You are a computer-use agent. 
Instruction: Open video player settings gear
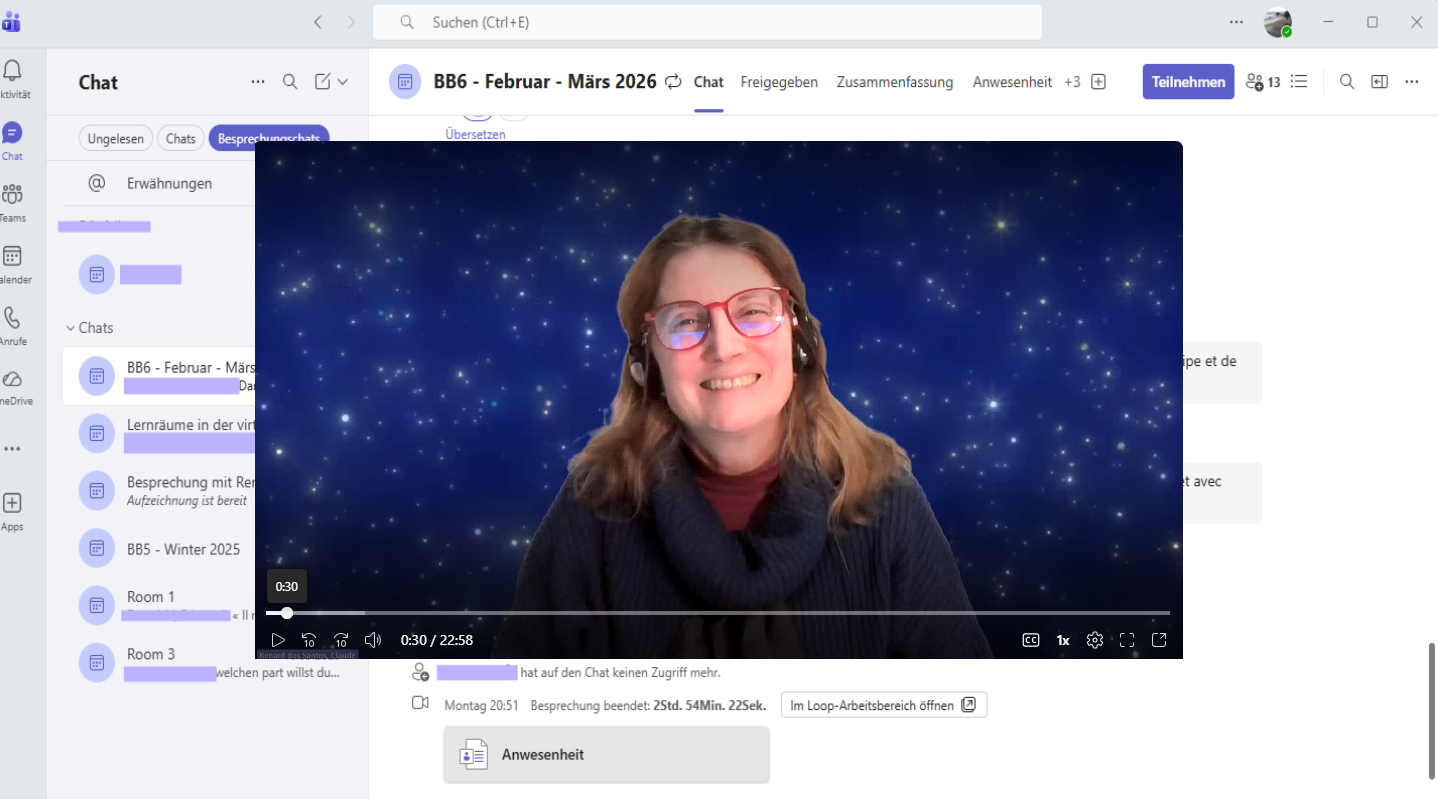tap(1095, 640)
